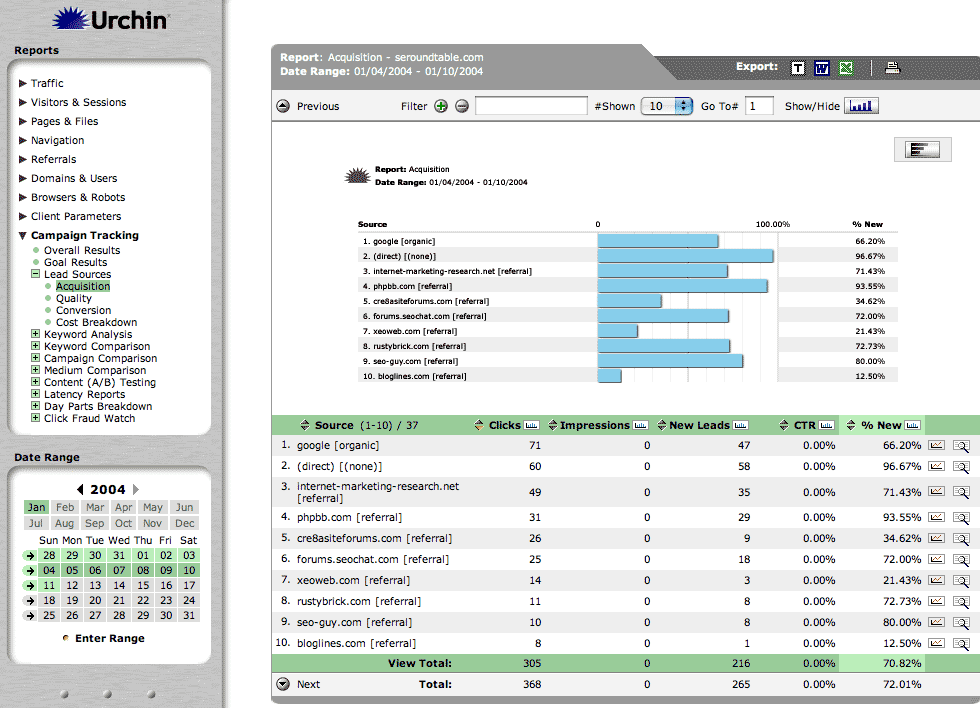This screenshot has width=980, height=708.
Task: Go to Next page arrow icon
Action: click(x=283, y=684)
